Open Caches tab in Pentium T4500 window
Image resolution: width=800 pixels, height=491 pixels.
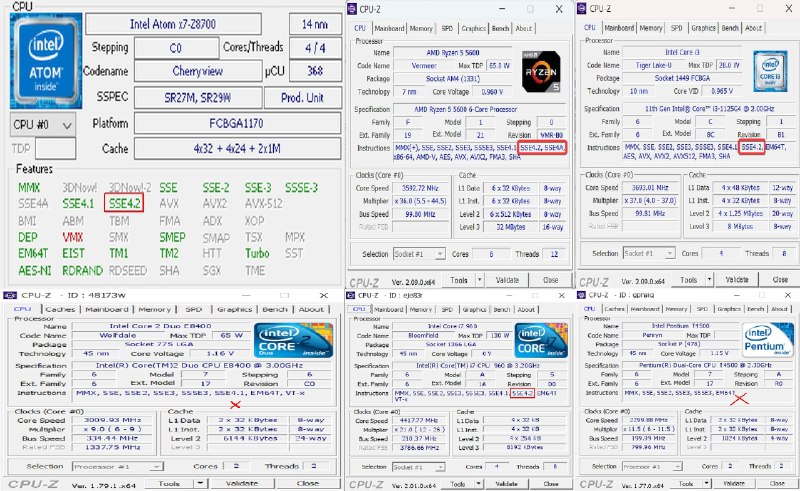coord(614,309)
